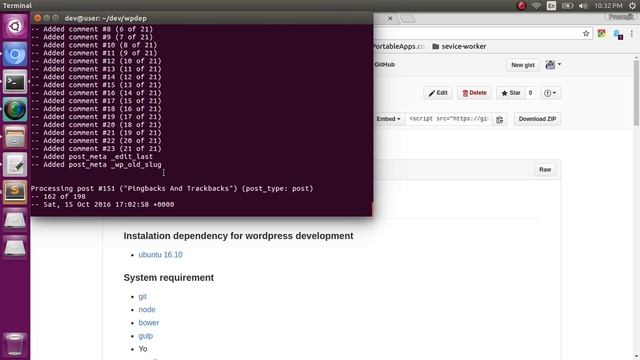The height and width of the screenshot is (360, 640).
Task: Click the Download ZIP button
Action: (x=537, y=119)
